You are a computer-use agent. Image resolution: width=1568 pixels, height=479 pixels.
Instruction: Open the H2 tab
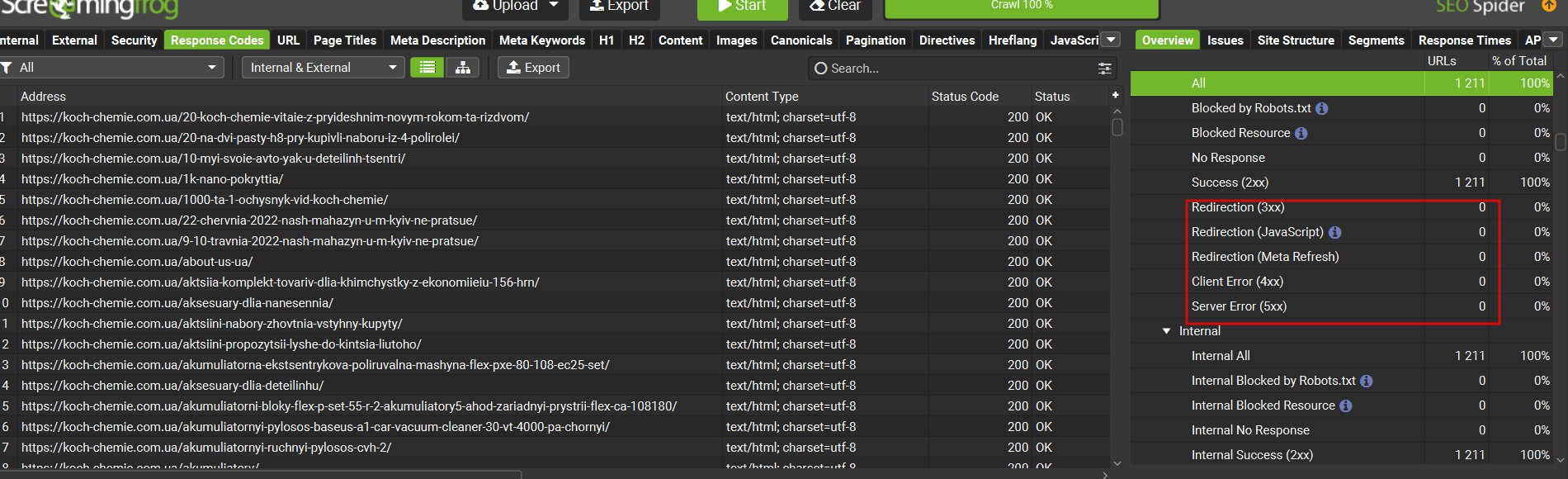(636, 40)
